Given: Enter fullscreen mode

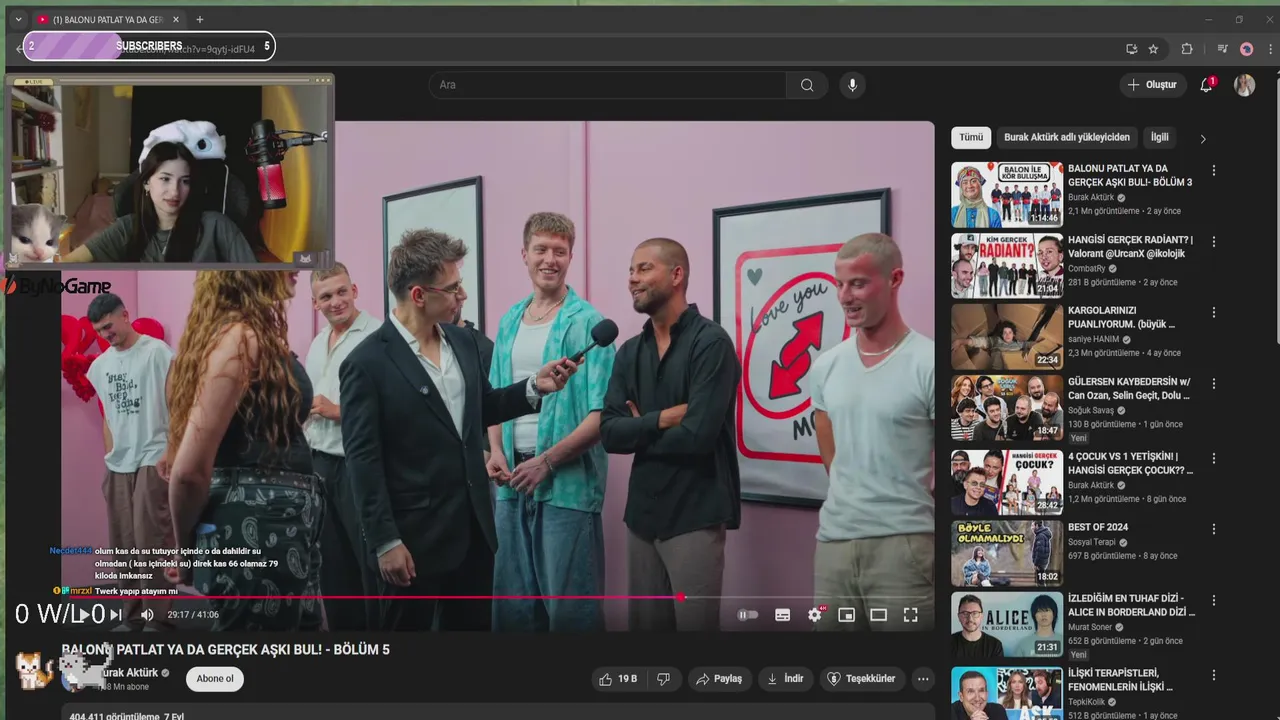Looking at the screenshot, I should pos(910,615).
